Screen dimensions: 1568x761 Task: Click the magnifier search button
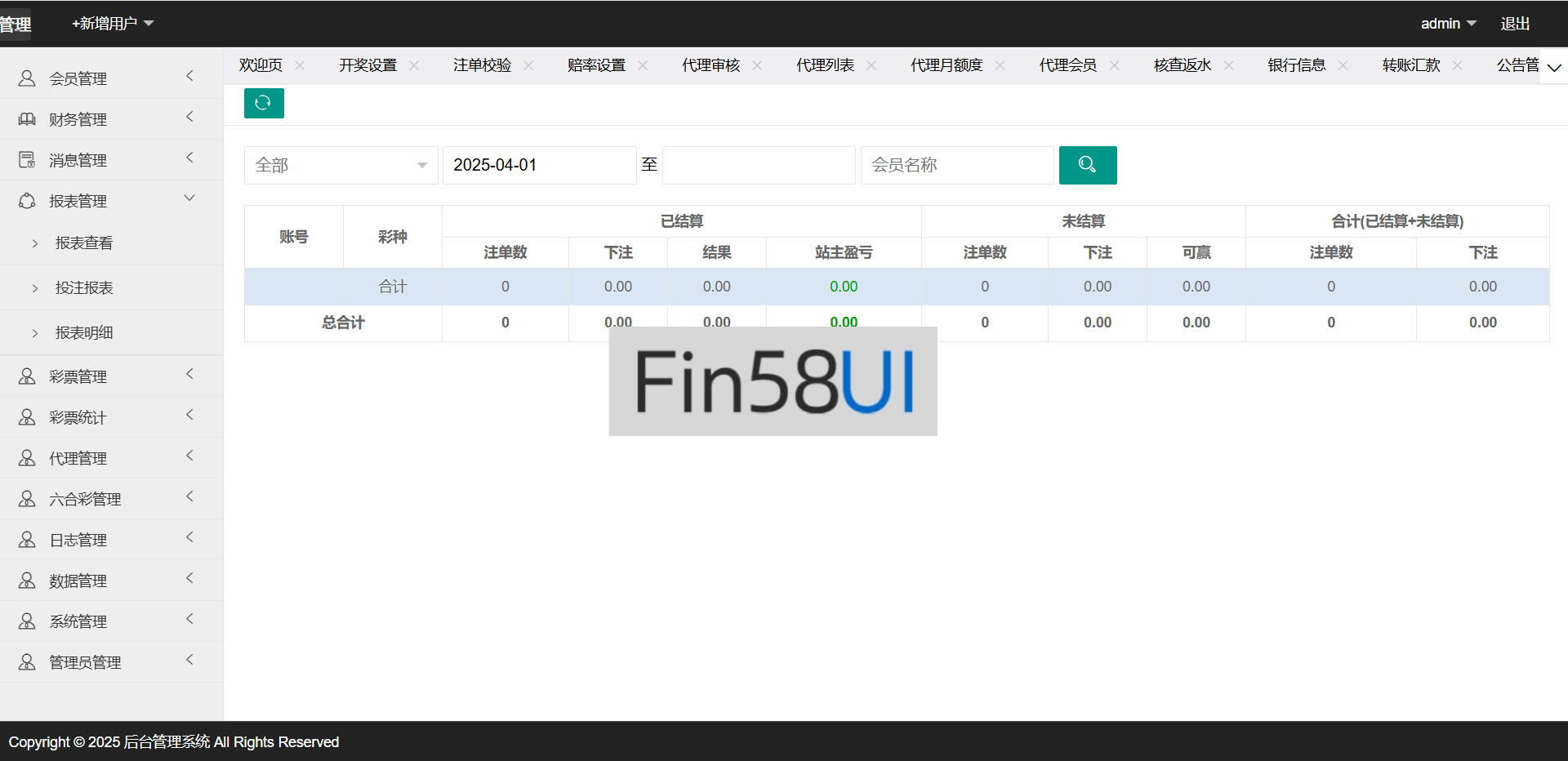click(x=1087, y=165)
